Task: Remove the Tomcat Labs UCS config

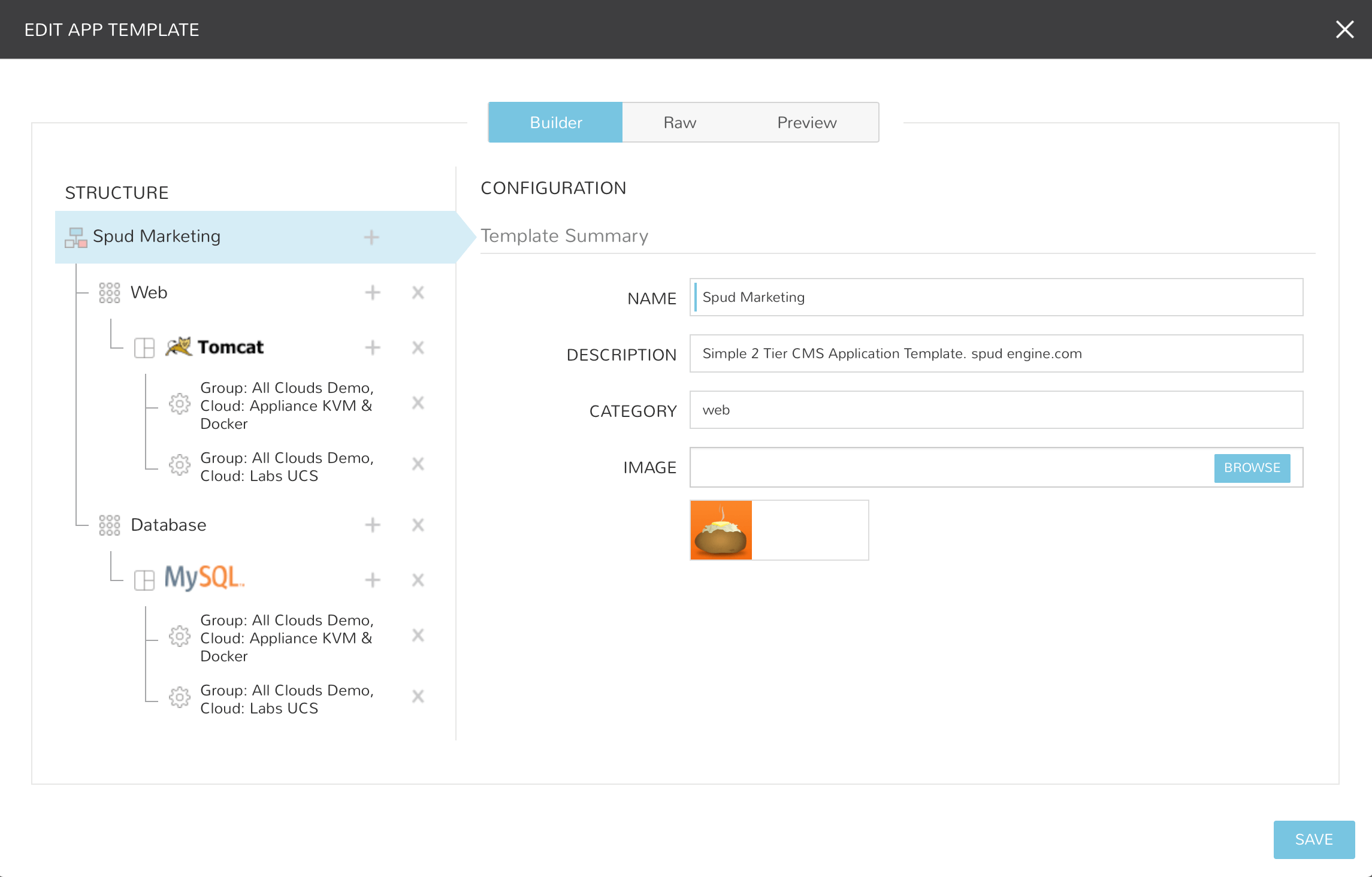Action: tap(418, 464)
